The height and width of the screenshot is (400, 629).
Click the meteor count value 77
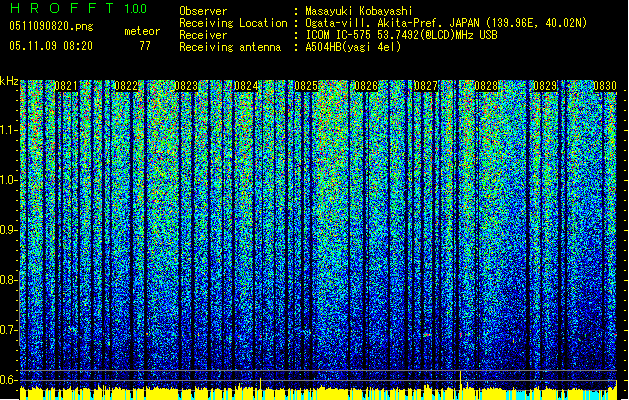[x=145, y=45]
